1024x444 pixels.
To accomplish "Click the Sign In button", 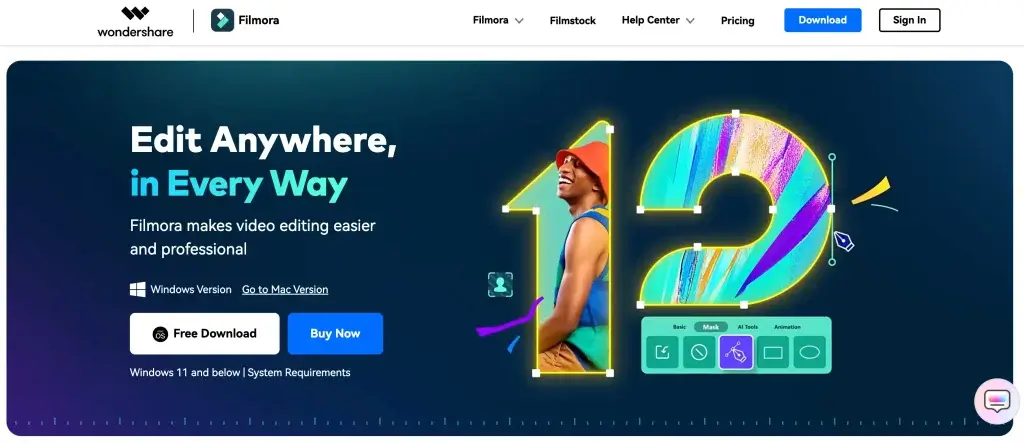I will [x=910, y=20].
